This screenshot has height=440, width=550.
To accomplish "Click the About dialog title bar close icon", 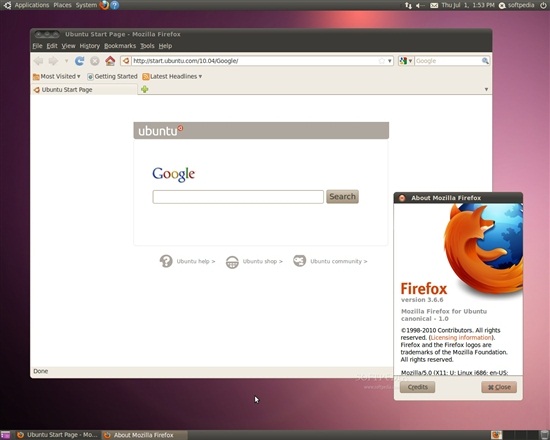I will [402, 198].
